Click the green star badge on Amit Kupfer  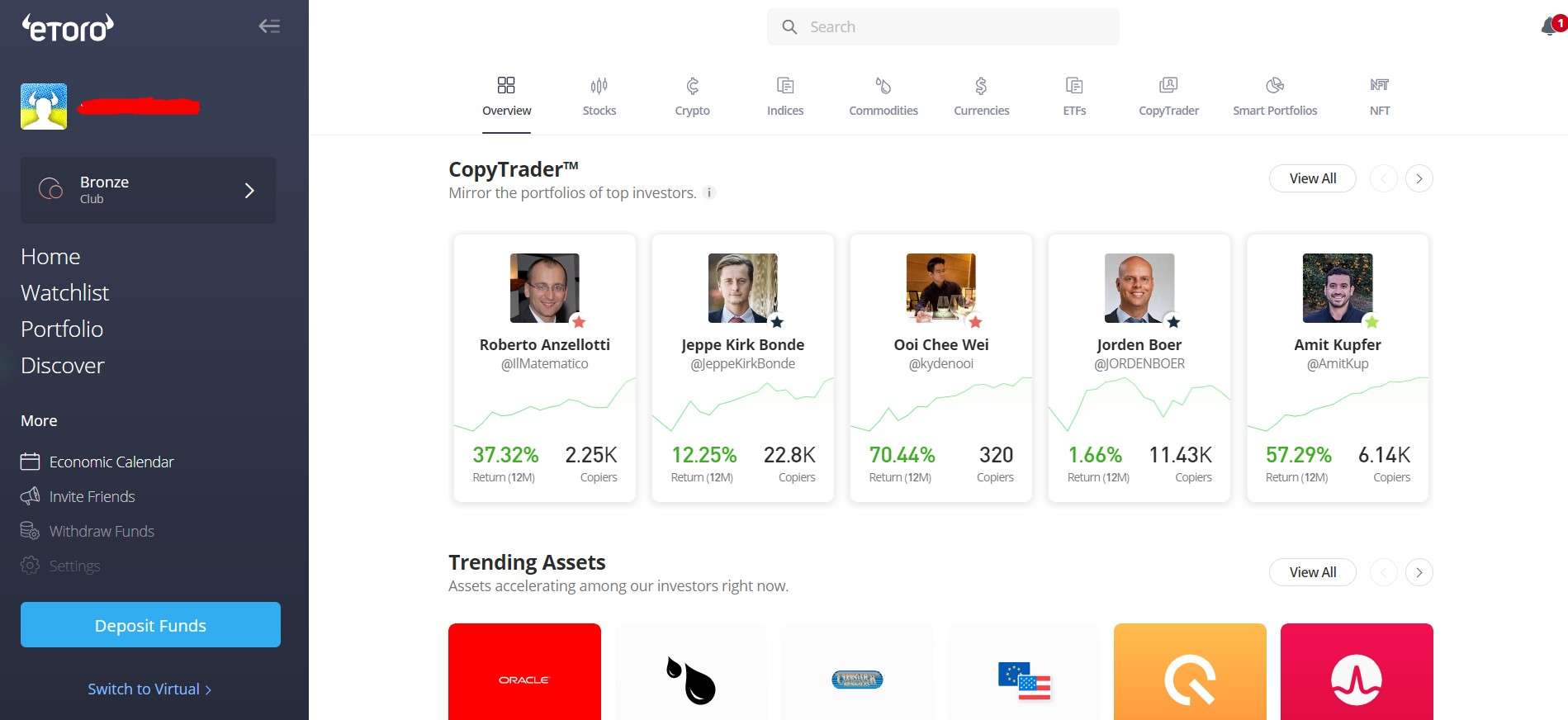(x=1371, y=322)
